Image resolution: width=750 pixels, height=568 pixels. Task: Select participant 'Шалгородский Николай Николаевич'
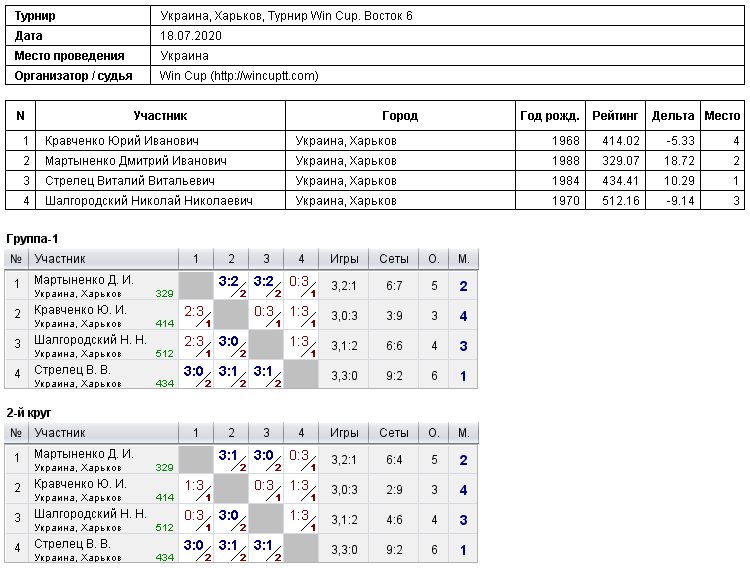coord(149,200)
